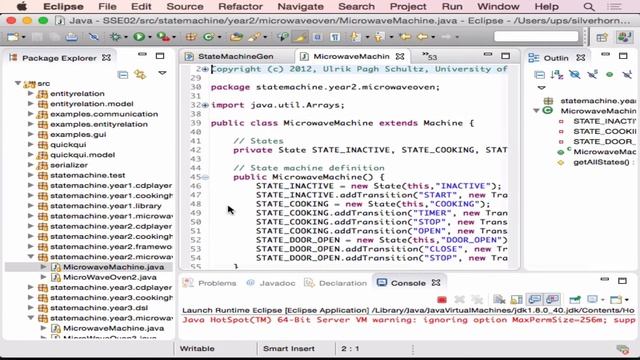Viewport: 640px width, 360px height.
Task: Click the Back navigation arrow in toolbar
Action: coord(423,37)
